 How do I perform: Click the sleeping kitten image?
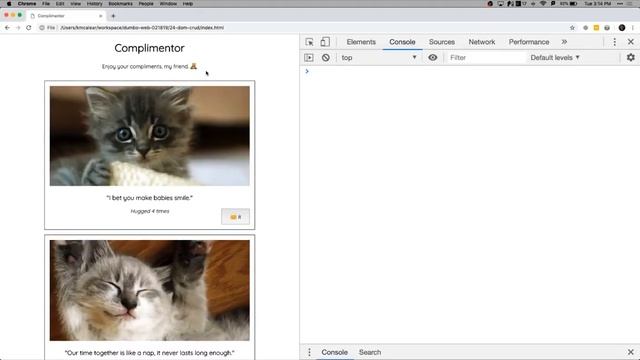pyautogui.click(x=150, y=290)
